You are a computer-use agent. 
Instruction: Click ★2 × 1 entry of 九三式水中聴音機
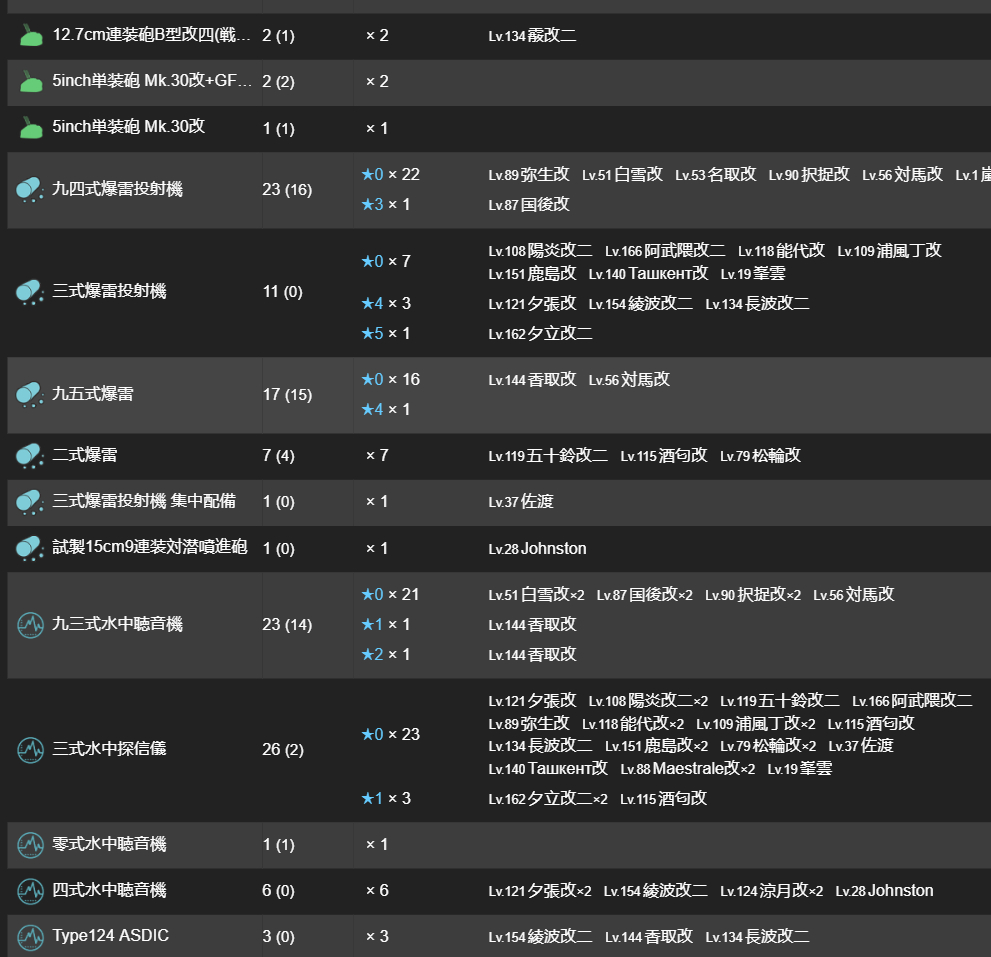click(386, 655)
